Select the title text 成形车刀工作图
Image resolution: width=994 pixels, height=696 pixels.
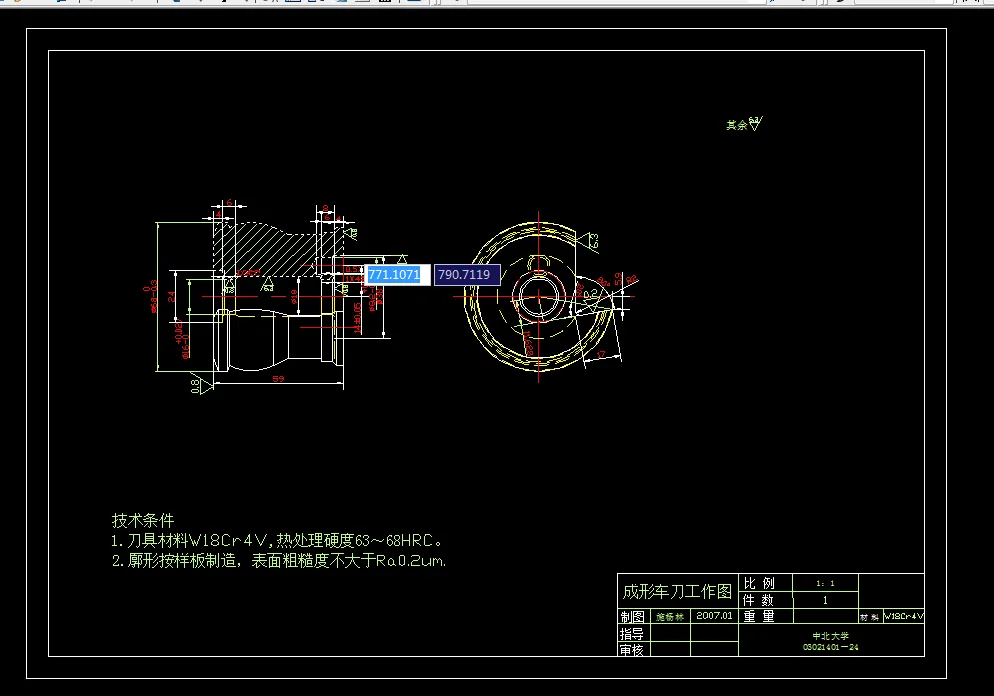click(x=677, y=591)
